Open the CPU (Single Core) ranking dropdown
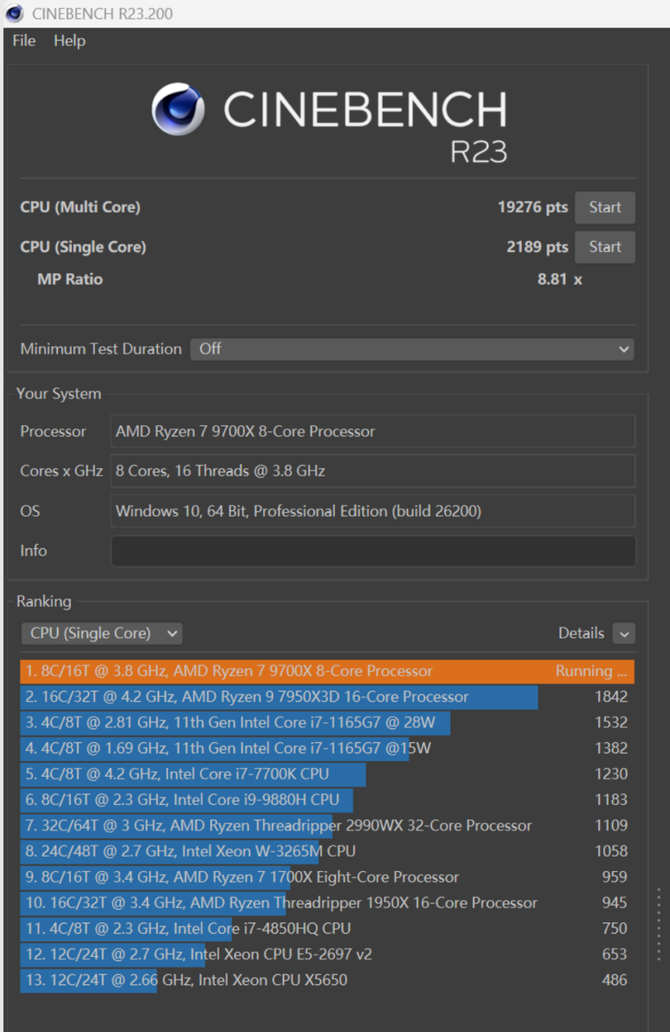The width and height of the screenshot is (670, 1032). click(x=101, y=633)
